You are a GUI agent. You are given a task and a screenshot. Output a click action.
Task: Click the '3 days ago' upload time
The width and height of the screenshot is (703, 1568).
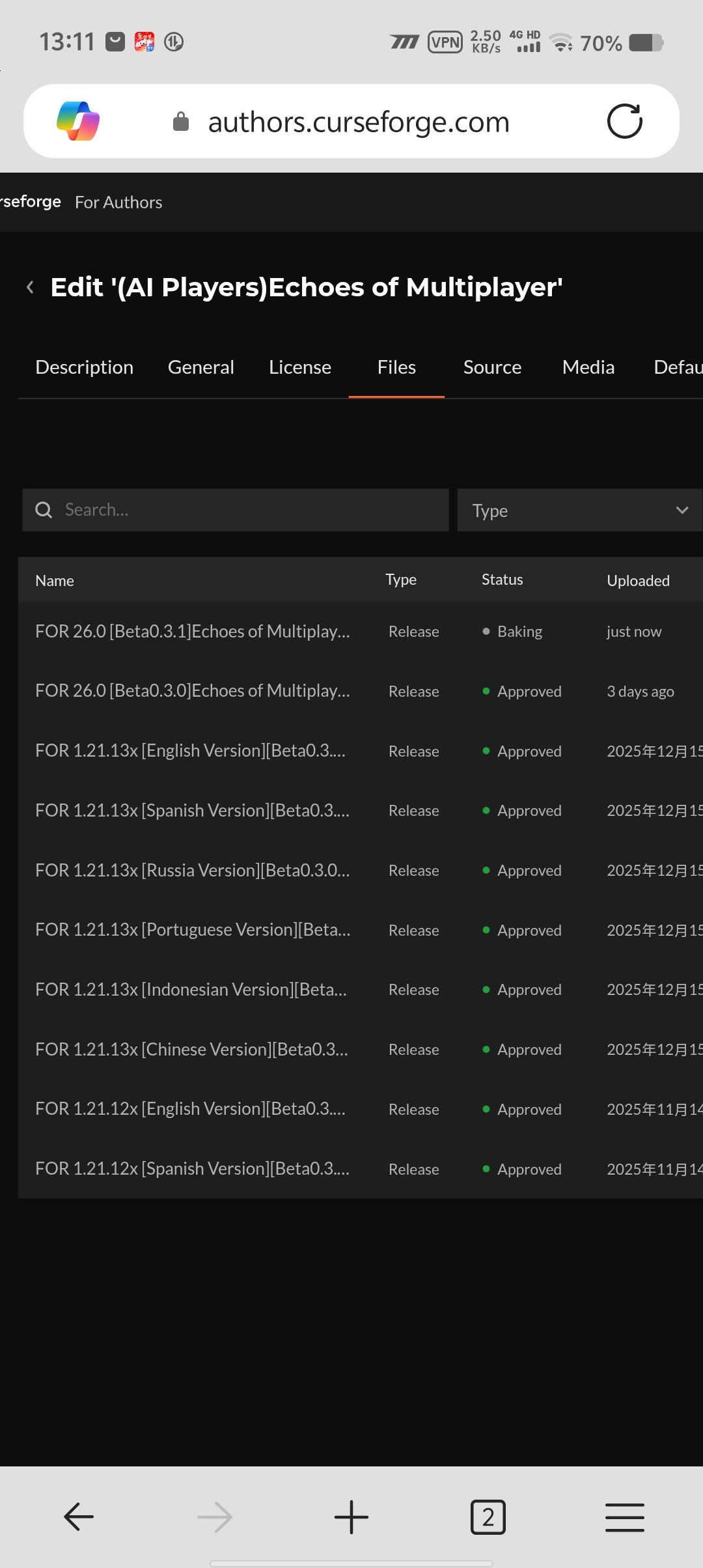pos(641,692)
